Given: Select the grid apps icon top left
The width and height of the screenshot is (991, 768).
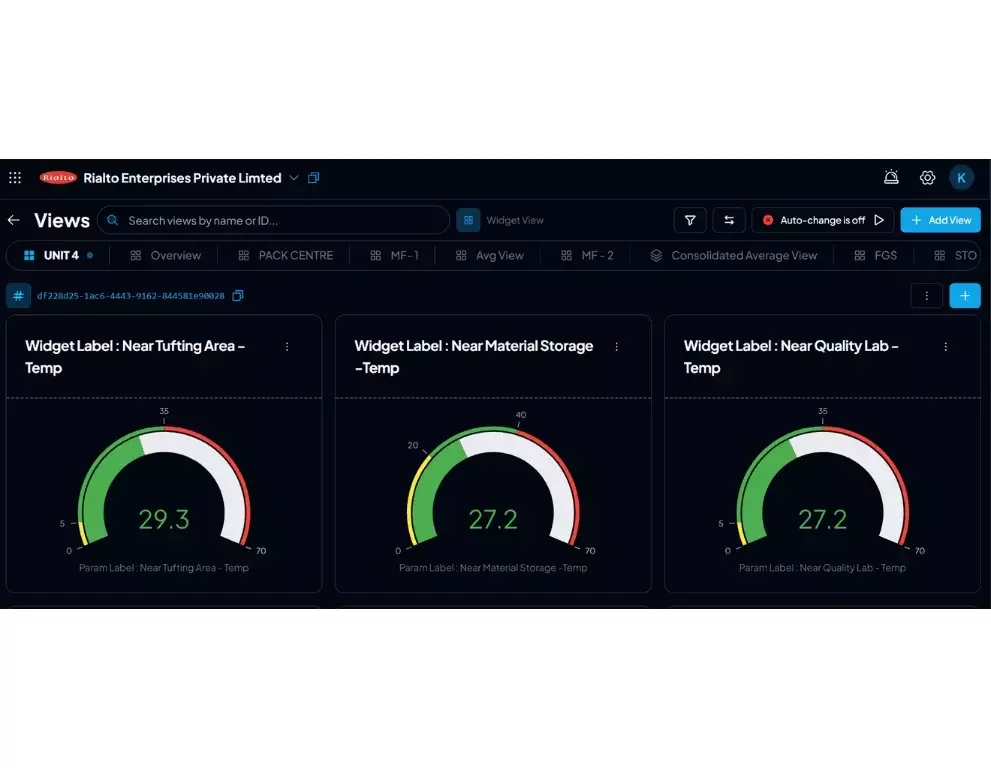Looking at the screenshot, I should (x=15, y=177).
